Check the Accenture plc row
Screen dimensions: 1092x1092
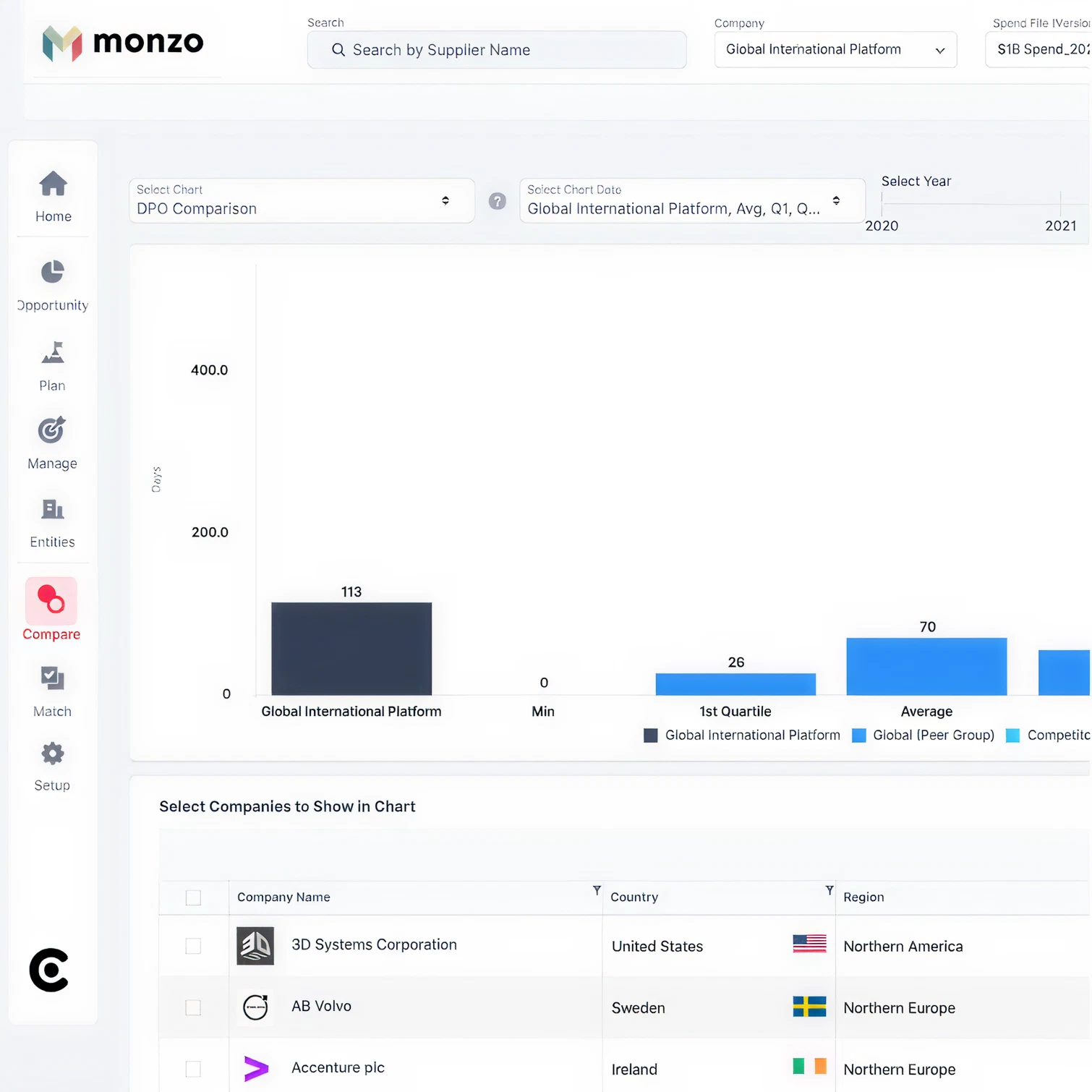tap(193, 1069)
